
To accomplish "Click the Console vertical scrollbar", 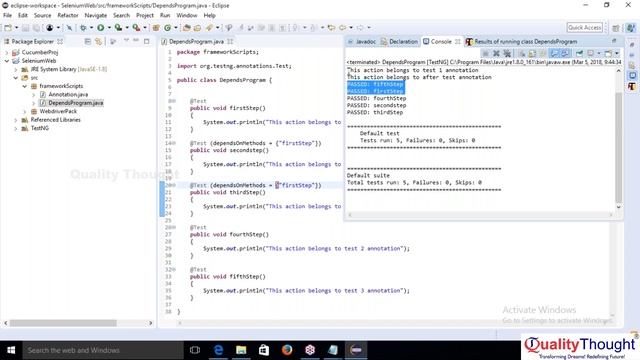I will coord(618,147).
